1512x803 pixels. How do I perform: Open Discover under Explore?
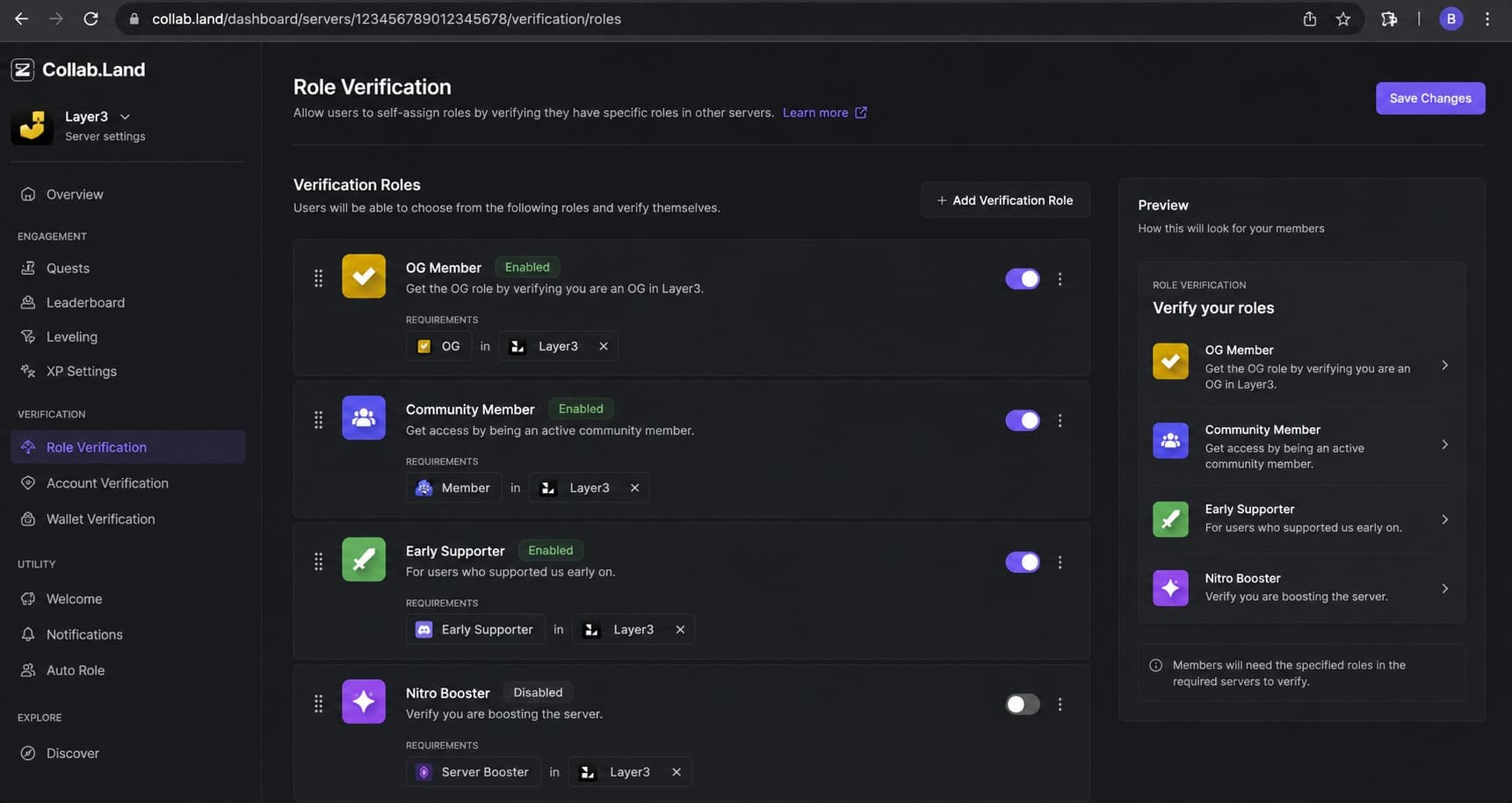pyautogui.click(x=128, y=753)
